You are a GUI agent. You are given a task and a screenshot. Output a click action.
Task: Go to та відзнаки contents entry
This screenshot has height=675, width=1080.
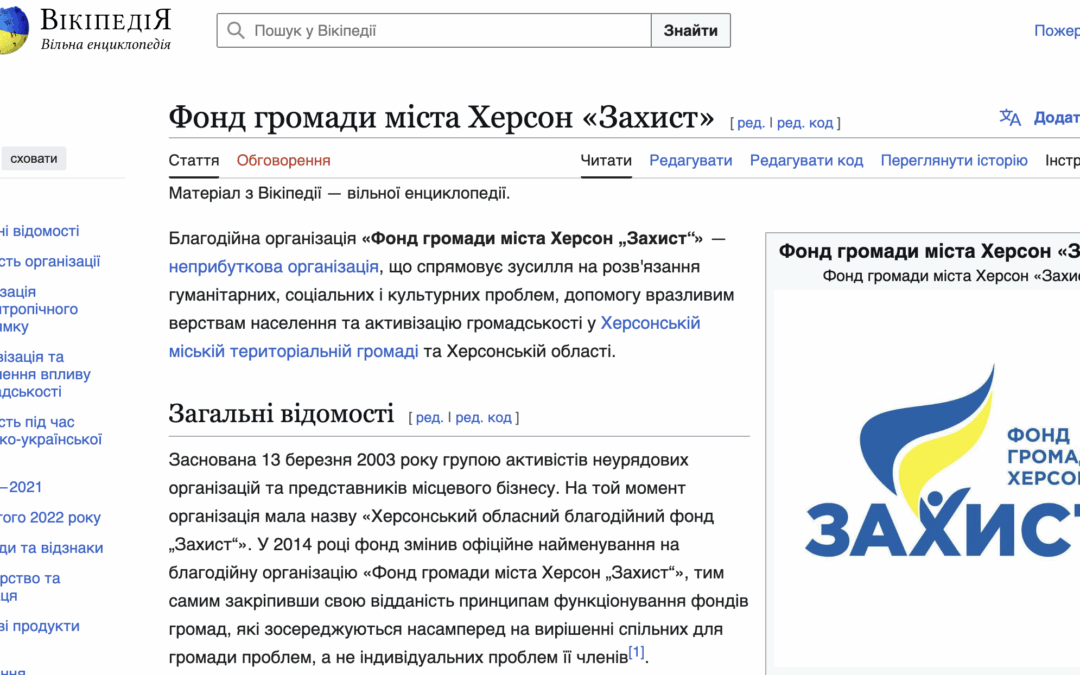pos(52,548)
